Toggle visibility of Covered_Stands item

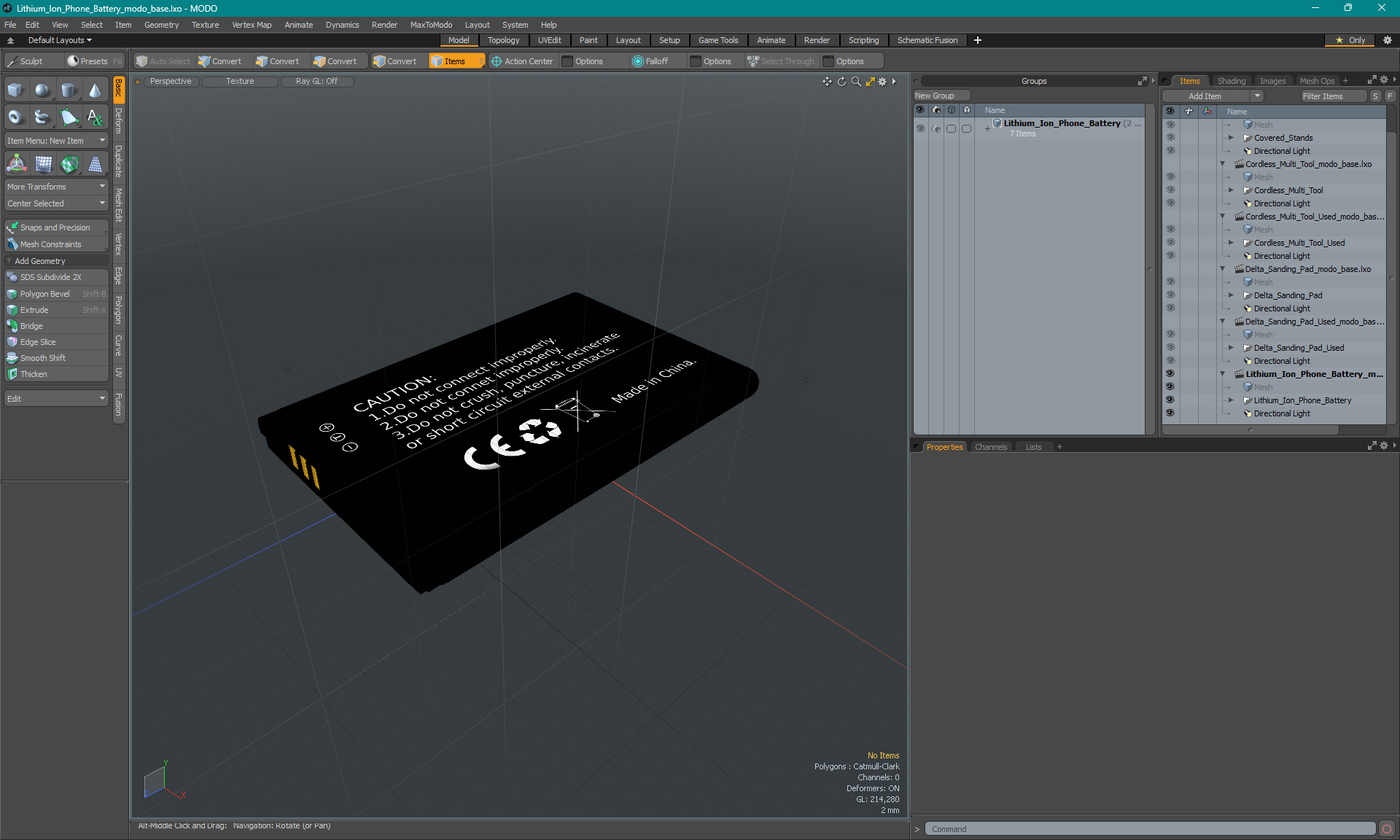point(1170,138)
